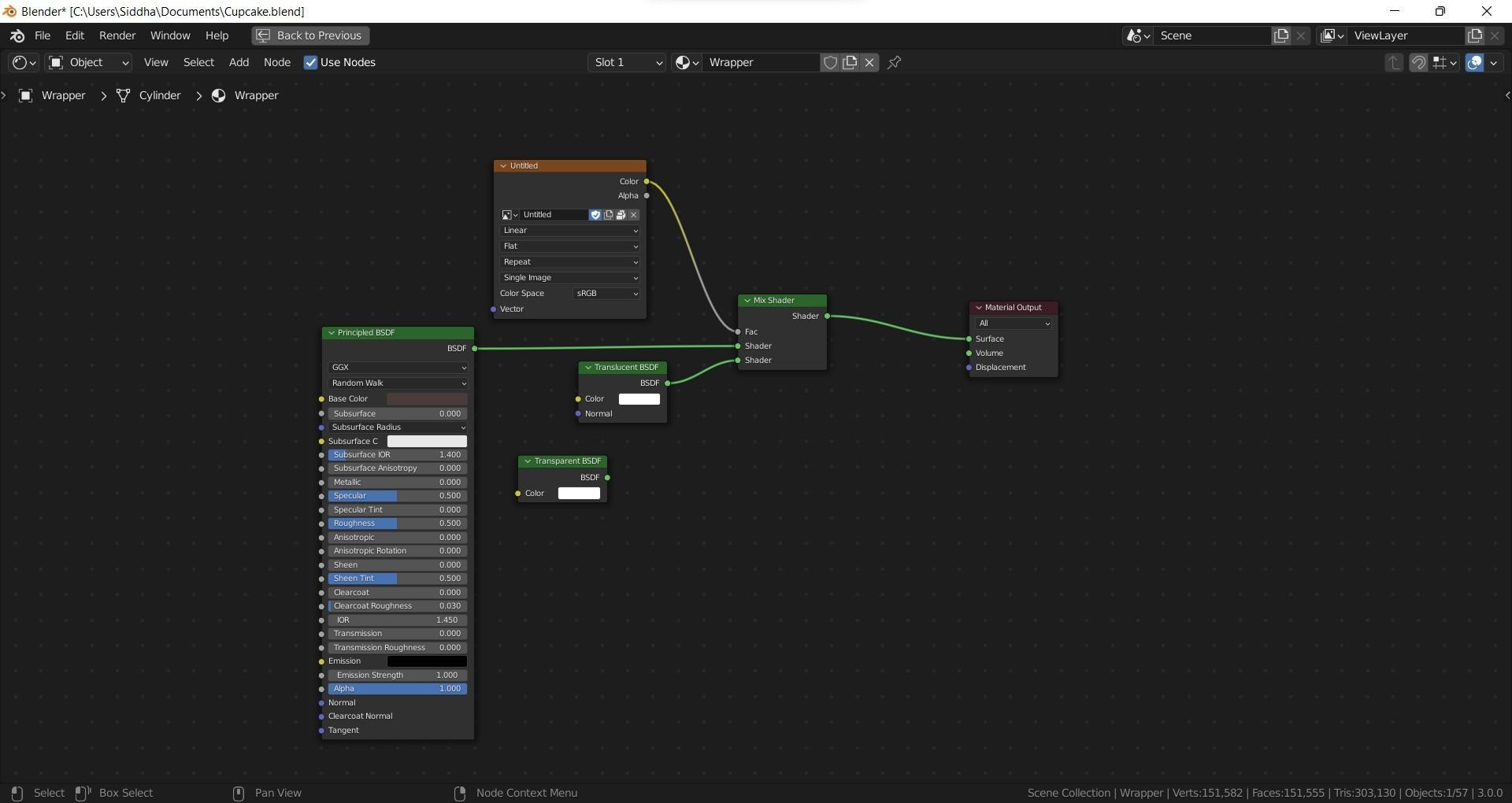
Task: Collapse the Principled BSDF node
Action: pyautogui.click(x=332, y=333)
